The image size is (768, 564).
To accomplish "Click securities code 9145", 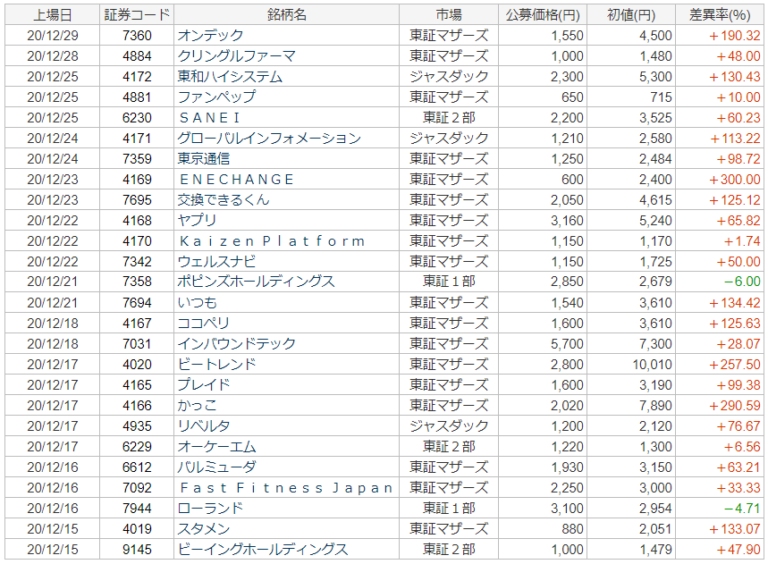I will (136, 550).
